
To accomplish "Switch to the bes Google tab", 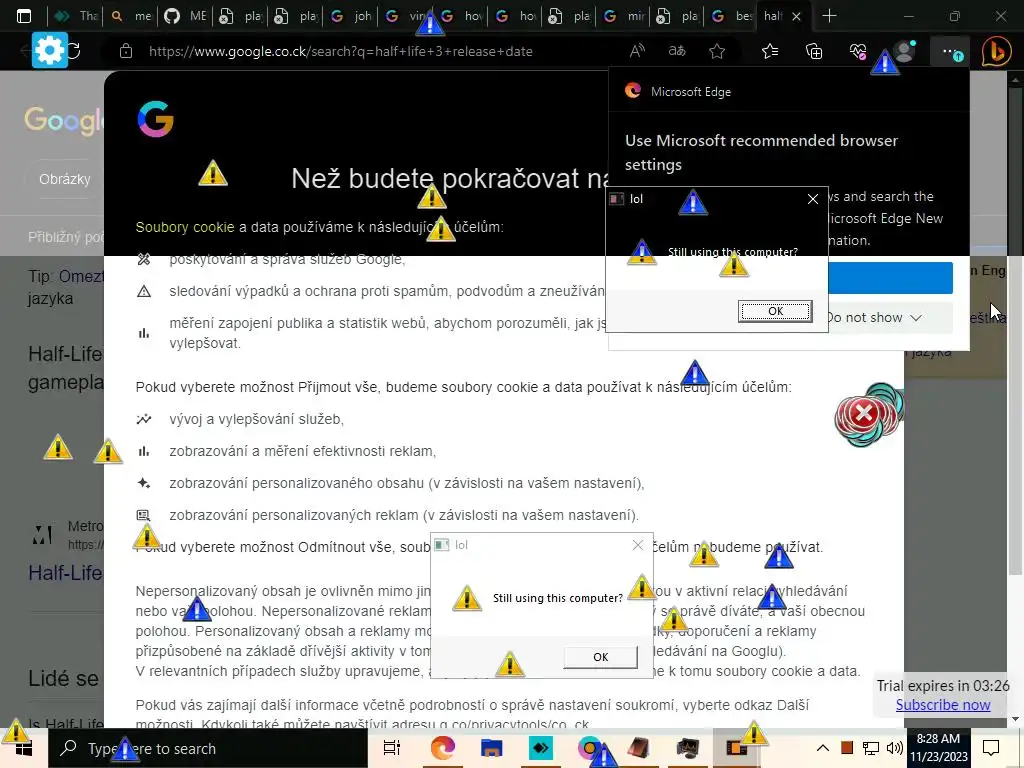I will pos(731,16).
